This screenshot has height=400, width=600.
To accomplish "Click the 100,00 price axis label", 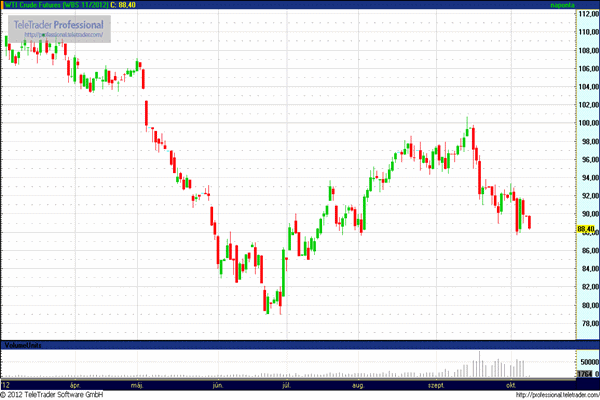I will 587,123.
